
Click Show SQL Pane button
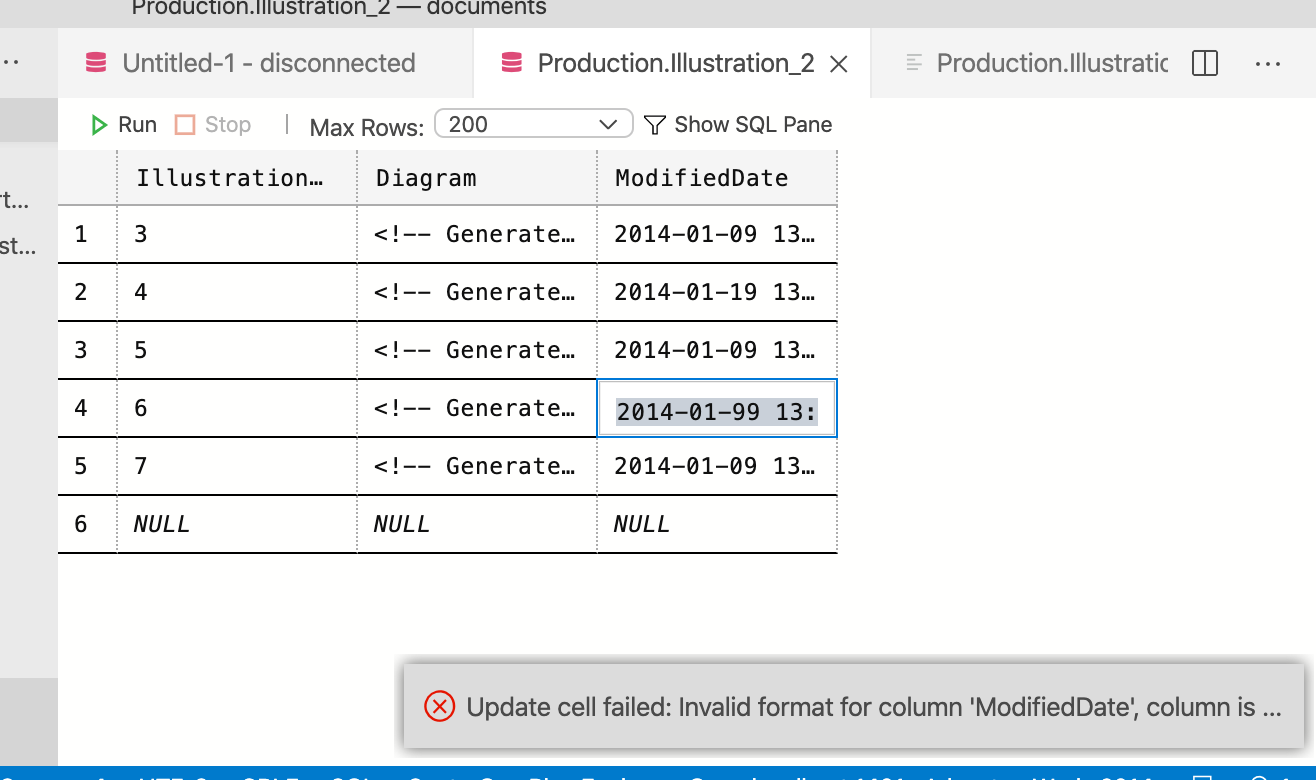pyautogui.click(x=738, y=125)
